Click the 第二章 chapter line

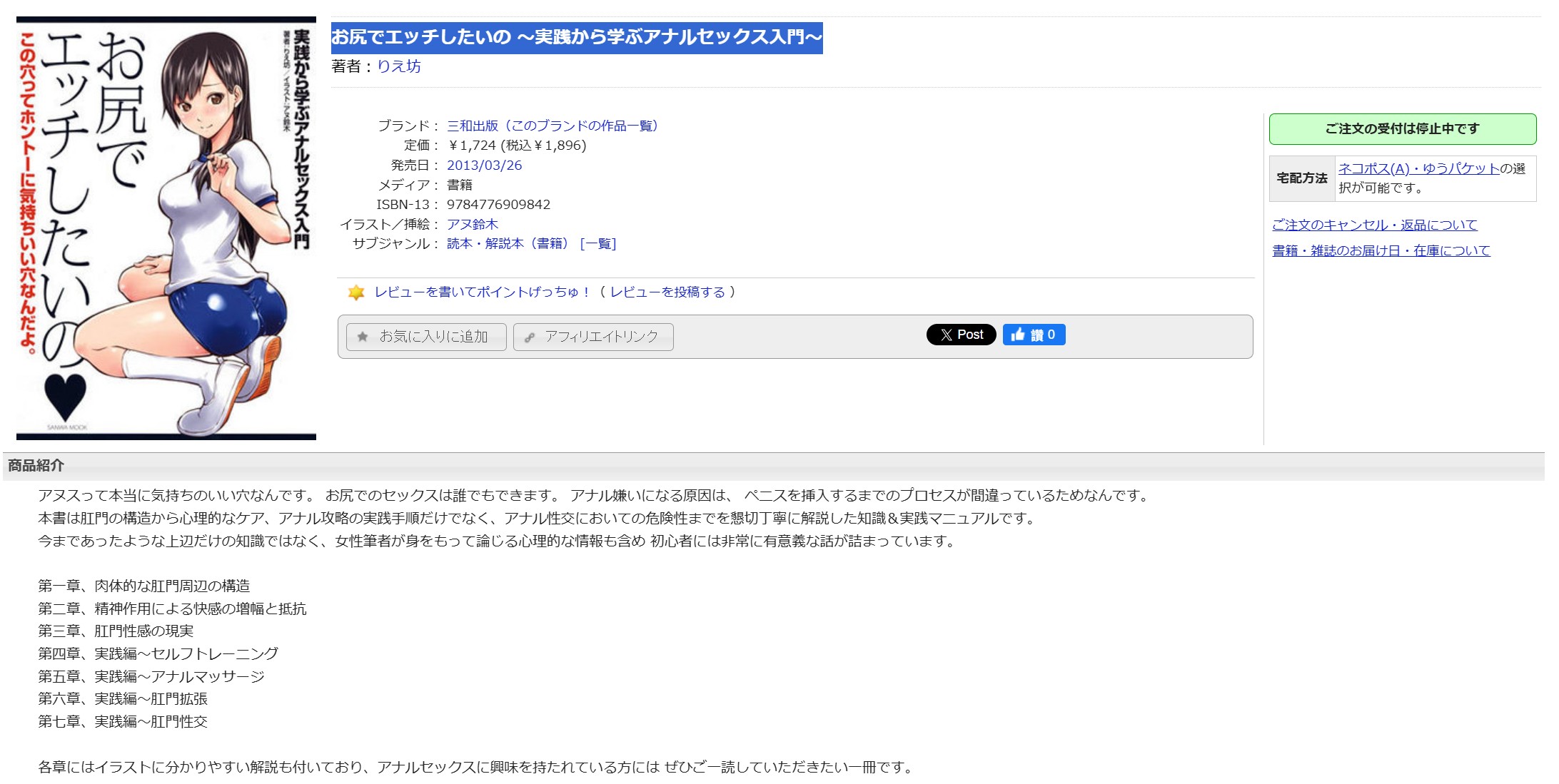click(x=172, y=609)
